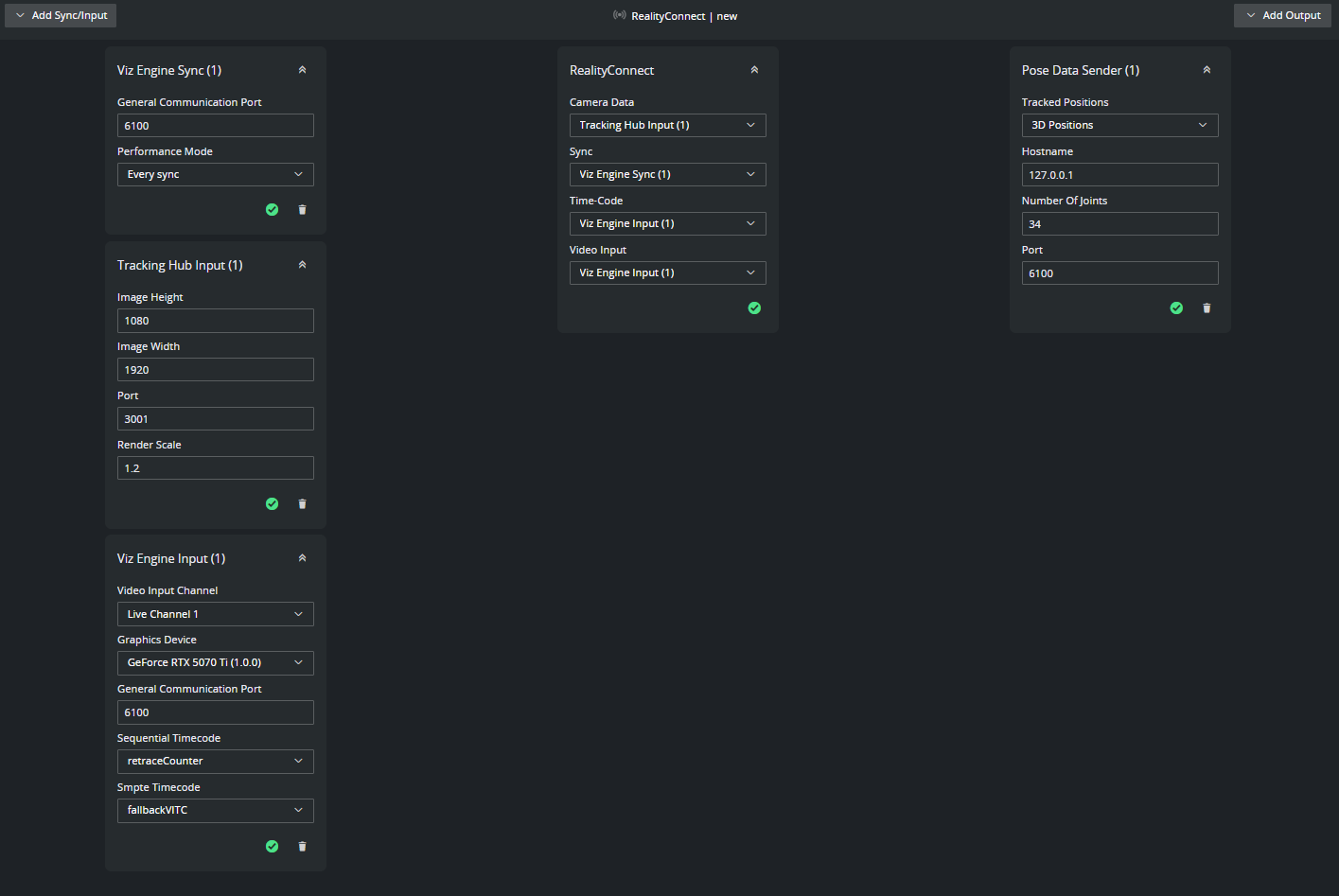Click green status check on Pose Data Sender
1339x896 pixels.
pos(1176,308)
